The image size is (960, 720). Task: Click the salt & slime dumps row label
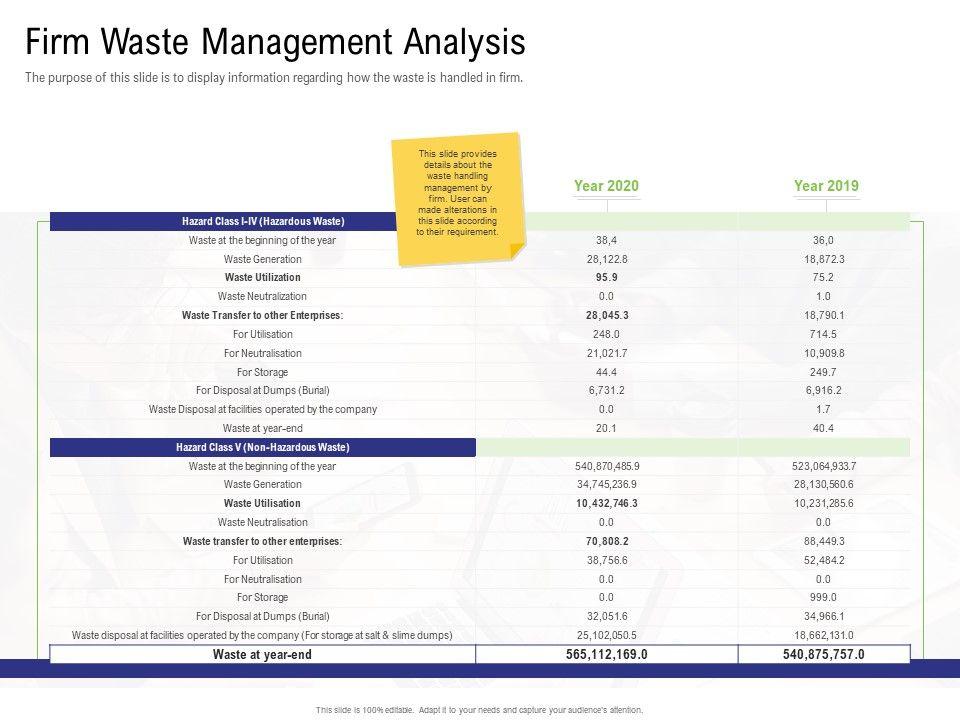(x=262, y=635)
